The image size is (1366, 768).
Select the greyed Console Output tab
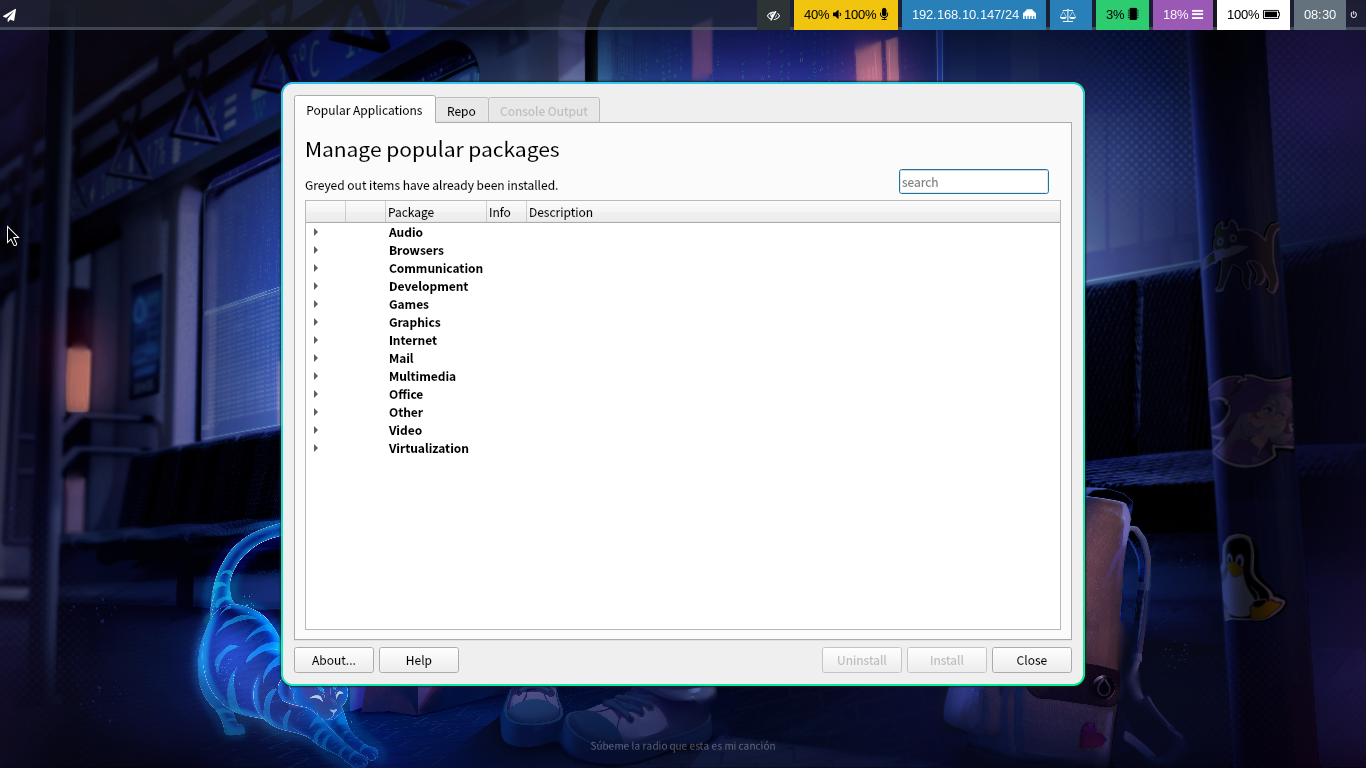click(544, 111)
